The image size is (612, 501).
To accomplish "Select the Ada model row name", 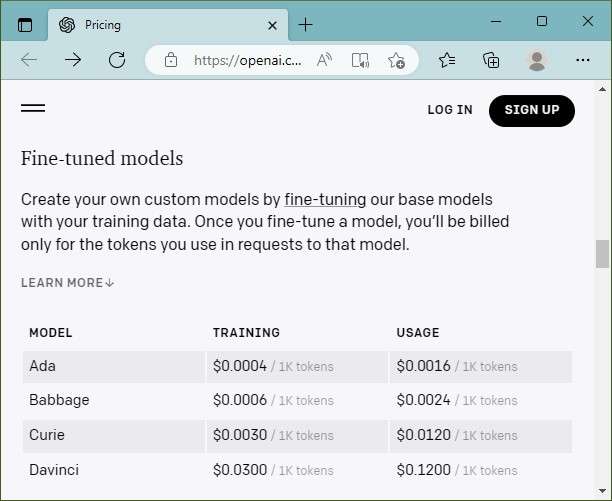I will point(43,366).
